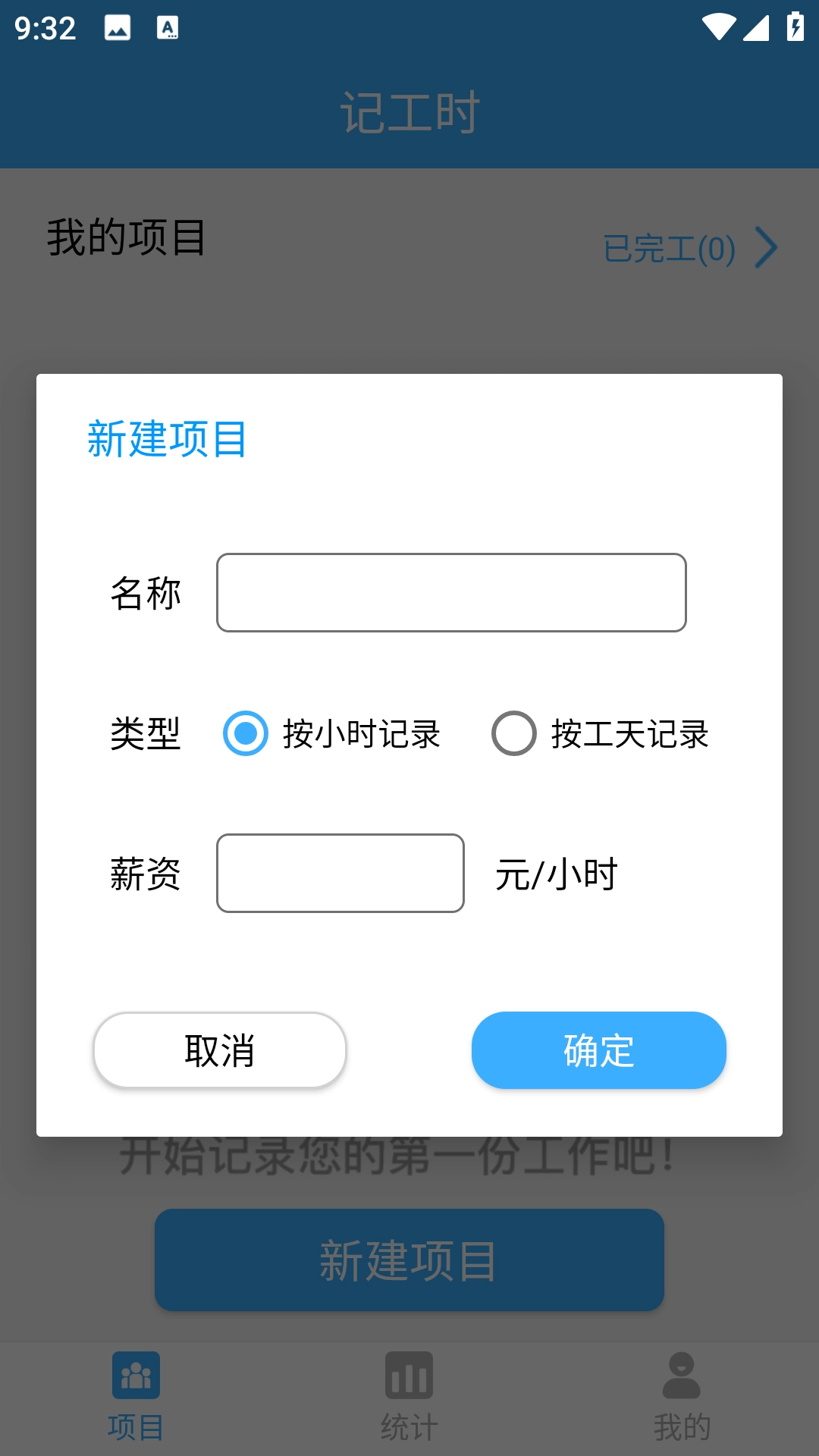Viewport: 819px width, 1456px height.
Task: Open the 已完工(0) link
Action: (x=669, y=249)
